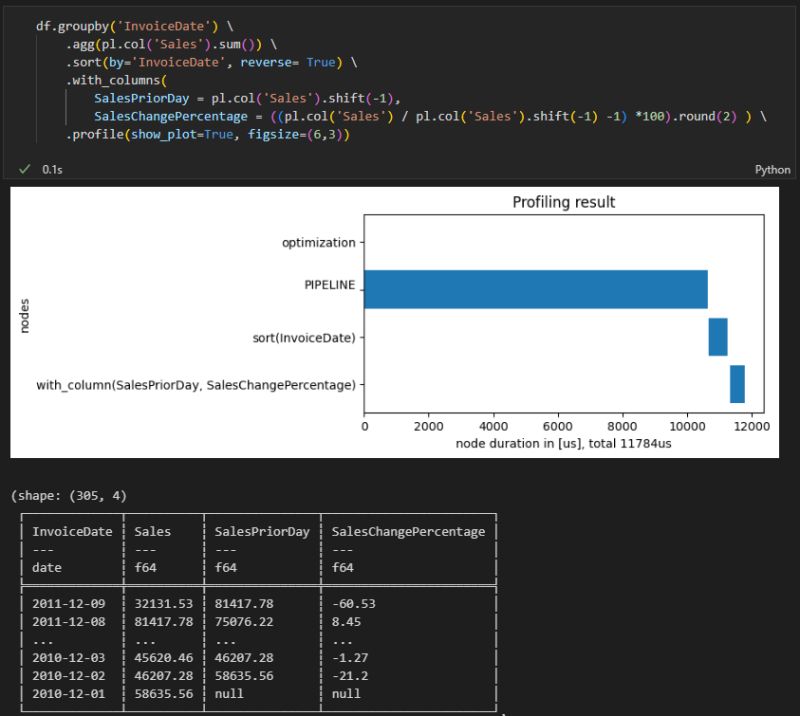This screenshot has width=800, height=716.
Task: Click the 2010-12-02 date cell
Action: [x=69, y=676]
